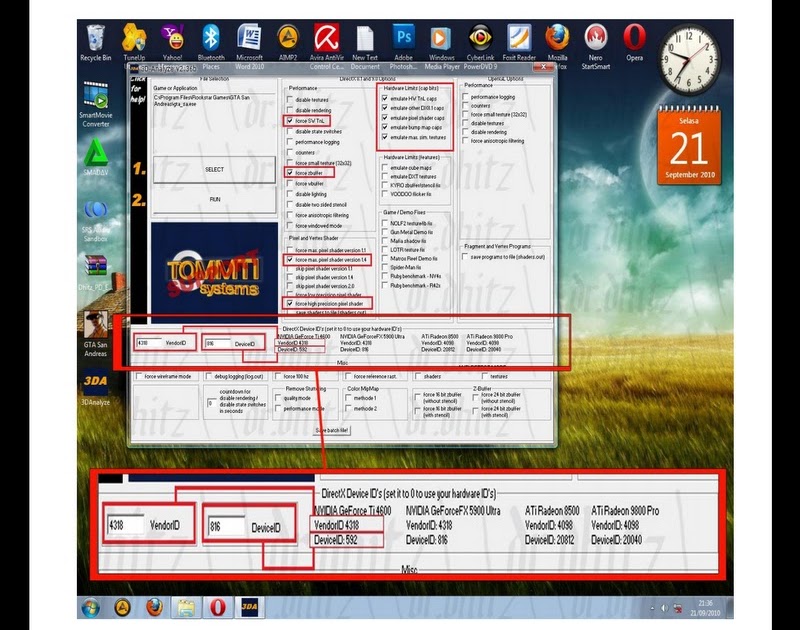Enable force windowed mode checkbox
This screenshot has height=630, width=800.
pos(290,225)
